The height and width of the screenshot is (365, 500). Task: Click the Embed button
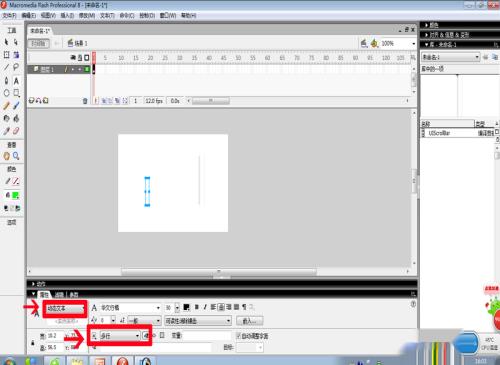[x=249, y=321]
